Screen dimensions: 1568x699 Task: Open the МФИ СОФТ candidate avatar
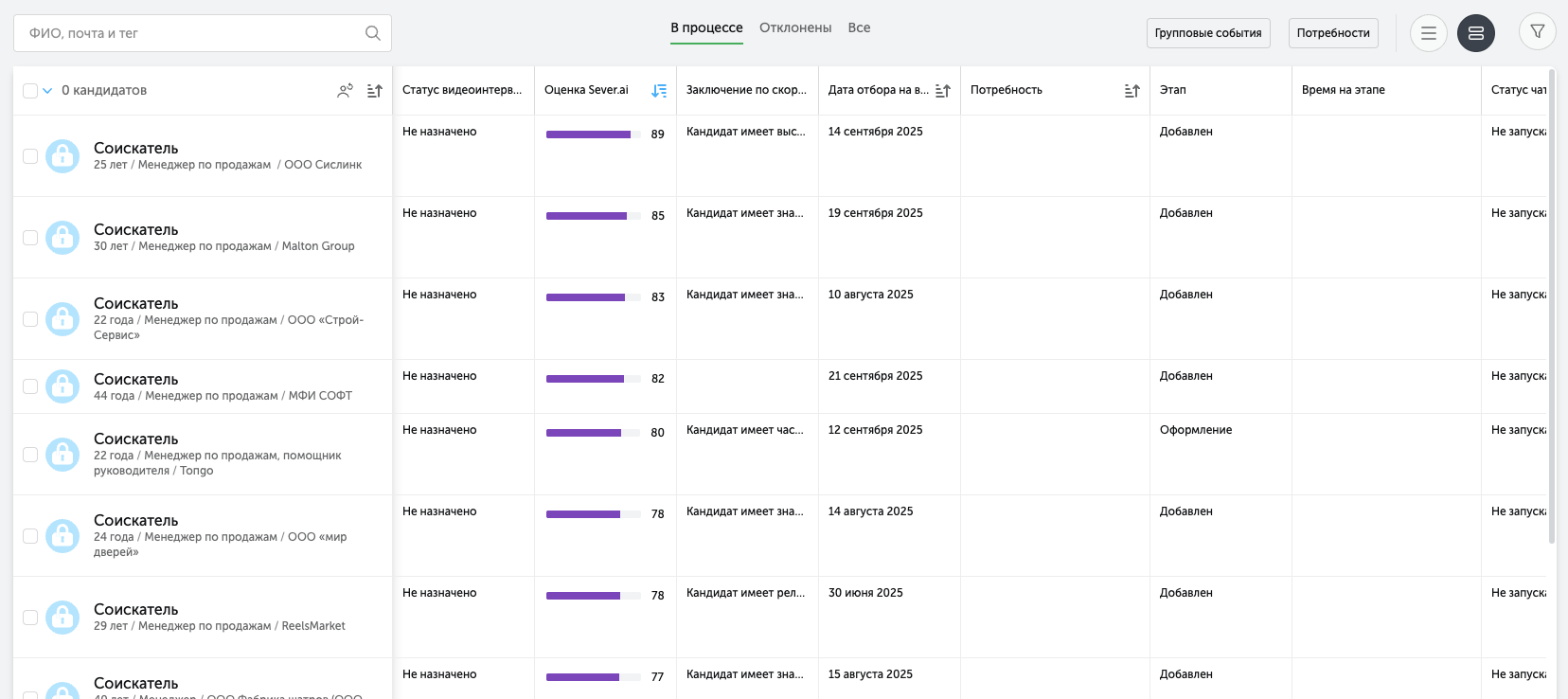point(62,386)
